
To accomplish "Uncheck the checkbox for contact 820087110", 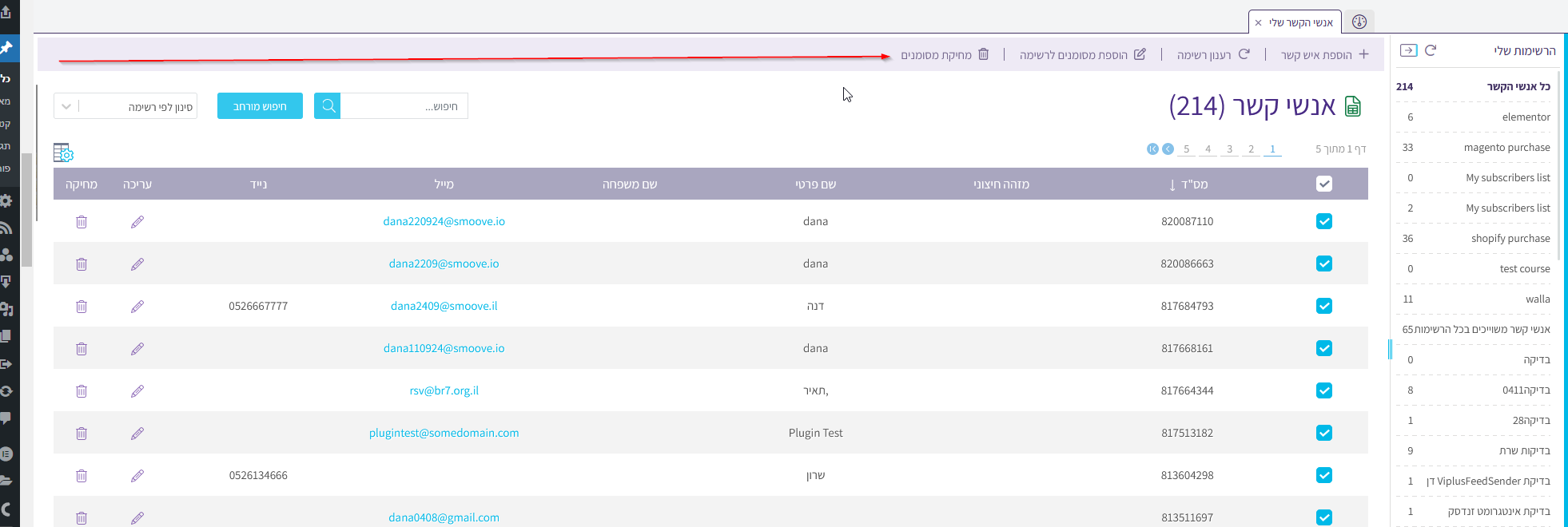I will point(1323,222).
